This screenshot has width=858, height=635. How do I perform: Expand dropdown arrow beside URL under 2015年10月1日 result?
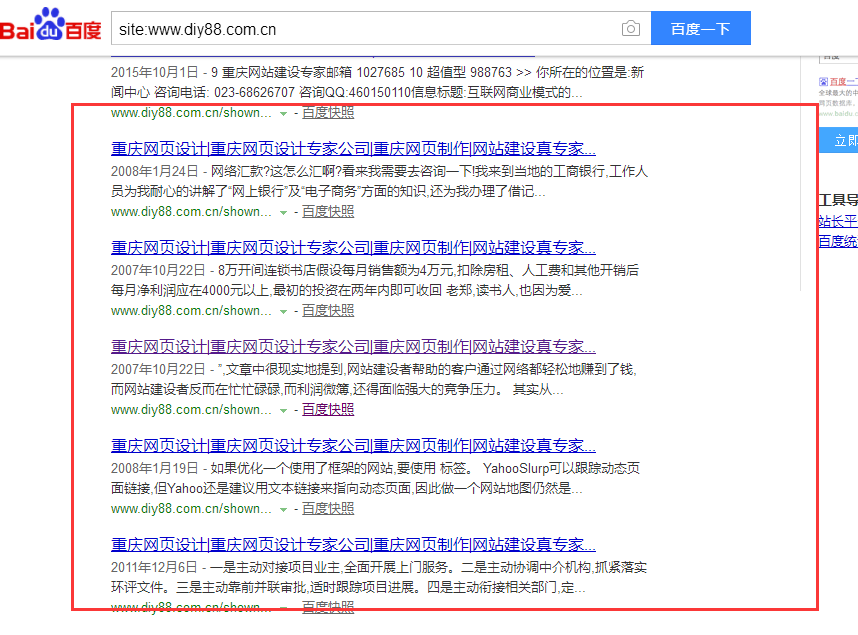point(283,114)
